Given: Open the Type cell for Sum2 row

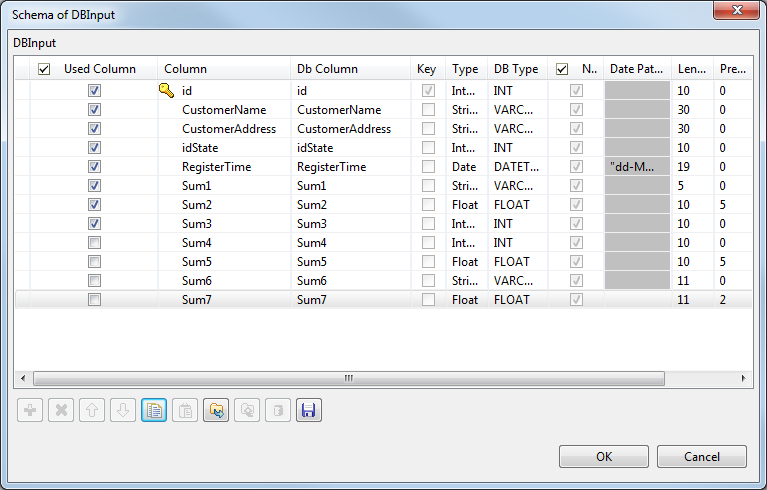Looking at the screenshot, I should (465, 204).
